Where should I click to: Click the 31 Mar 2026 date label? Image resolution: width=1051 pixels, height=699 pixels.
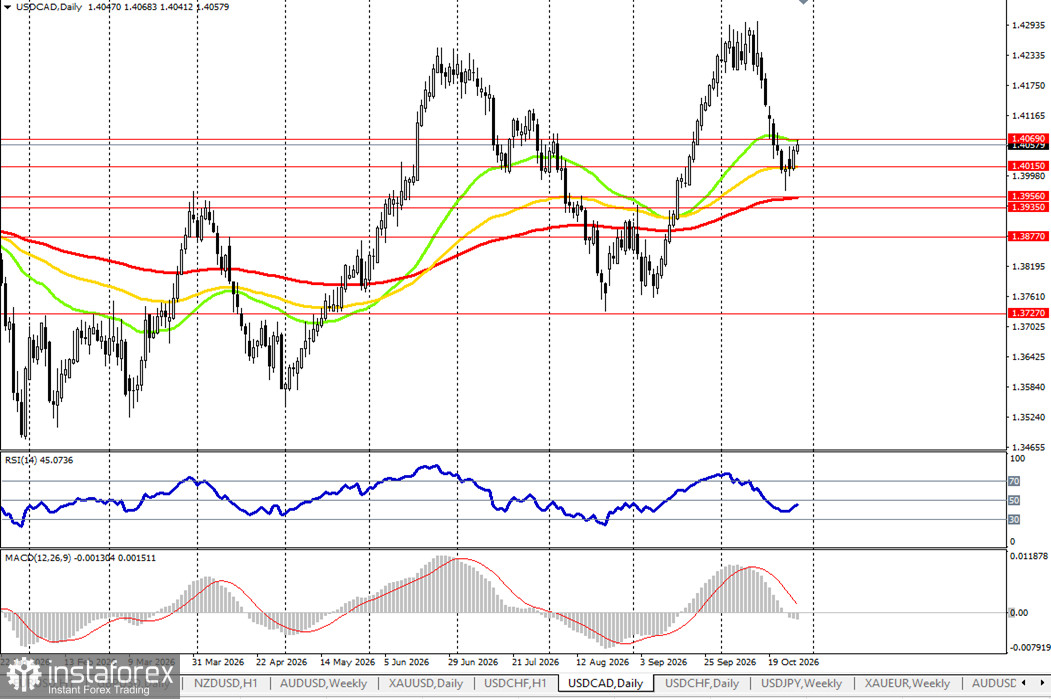pyautogui.click(x=218, y=661)
